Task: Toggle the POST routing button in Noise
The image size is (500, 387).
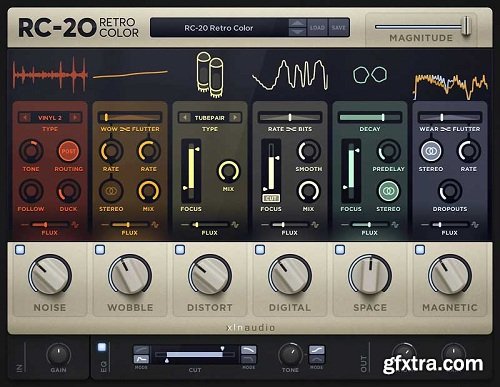Action: click(68, 151)
